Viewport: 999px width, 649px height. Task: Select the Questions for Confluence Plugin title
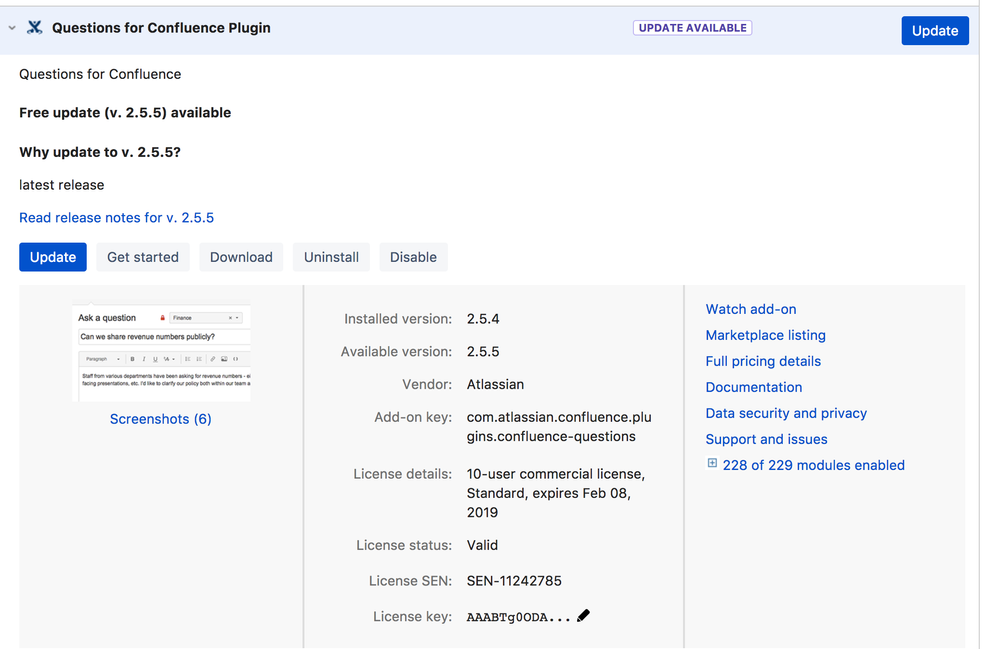(x=161, y=28)
